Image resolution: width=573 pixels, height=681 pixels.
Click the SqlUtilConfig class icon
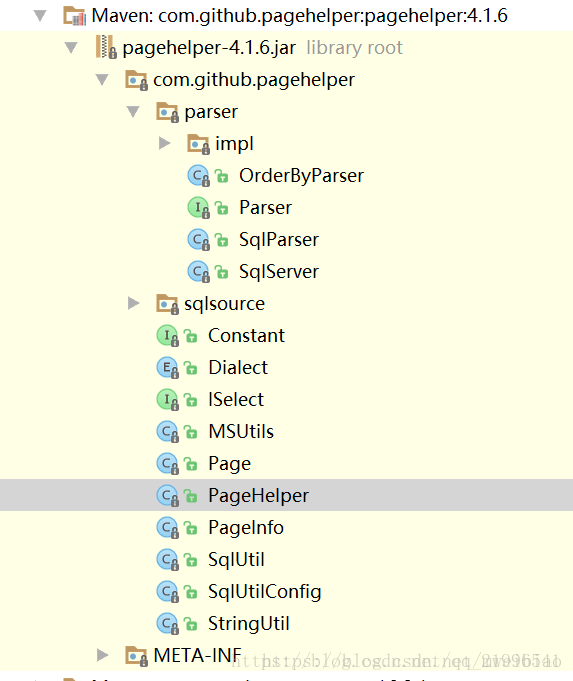168,592
